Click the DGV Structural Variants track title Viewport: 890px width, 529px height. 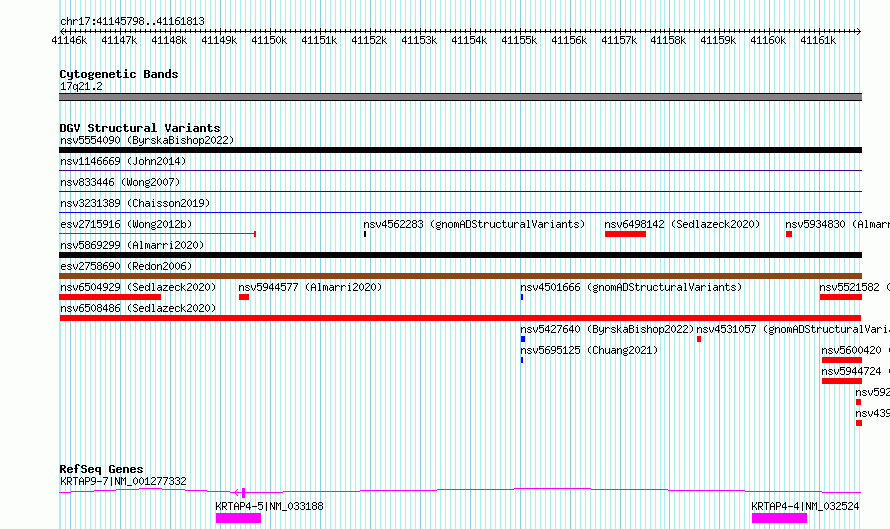click(140, 128)
